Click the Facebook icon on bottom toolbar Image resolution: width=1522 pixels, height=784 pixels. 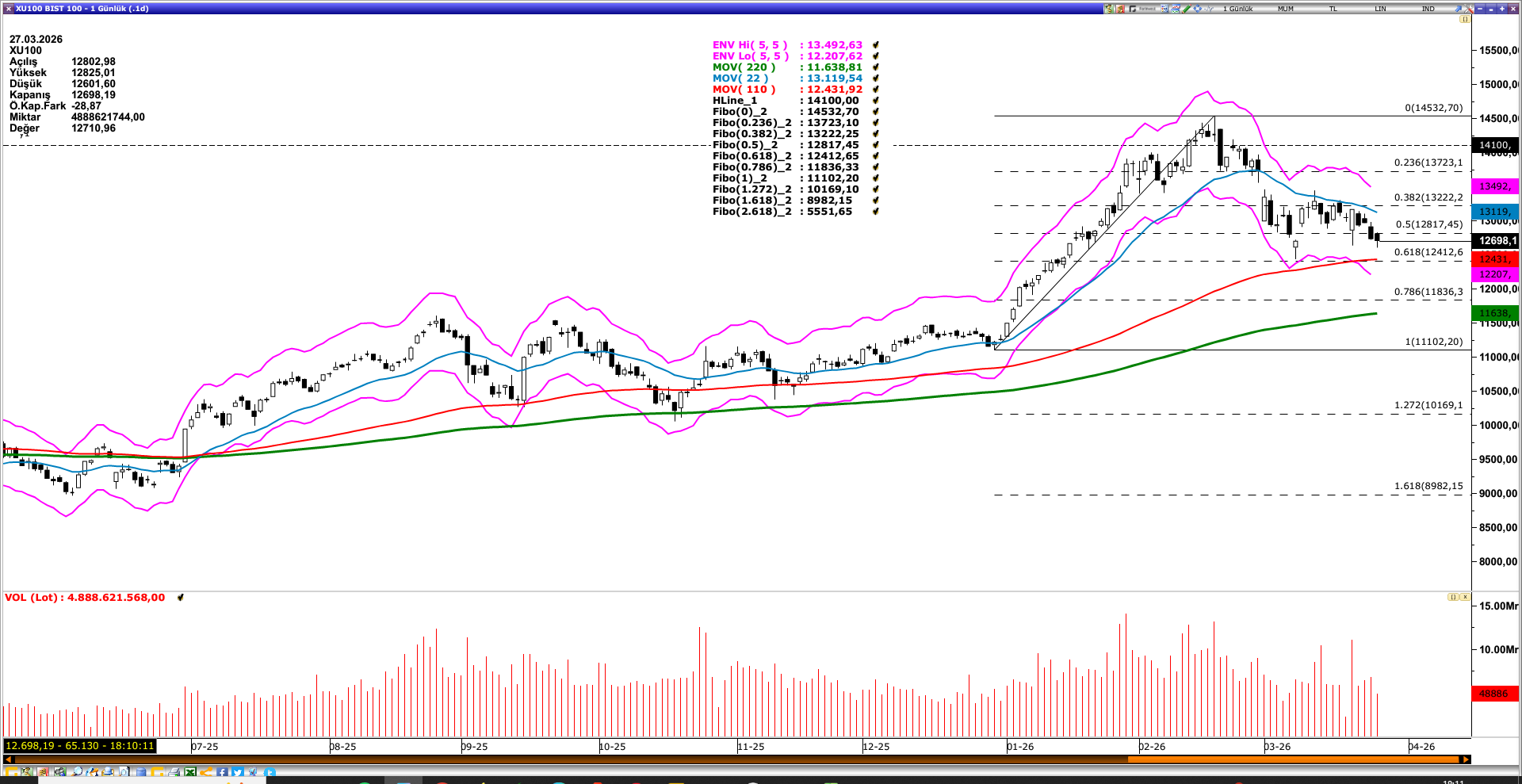pos(222,773)
